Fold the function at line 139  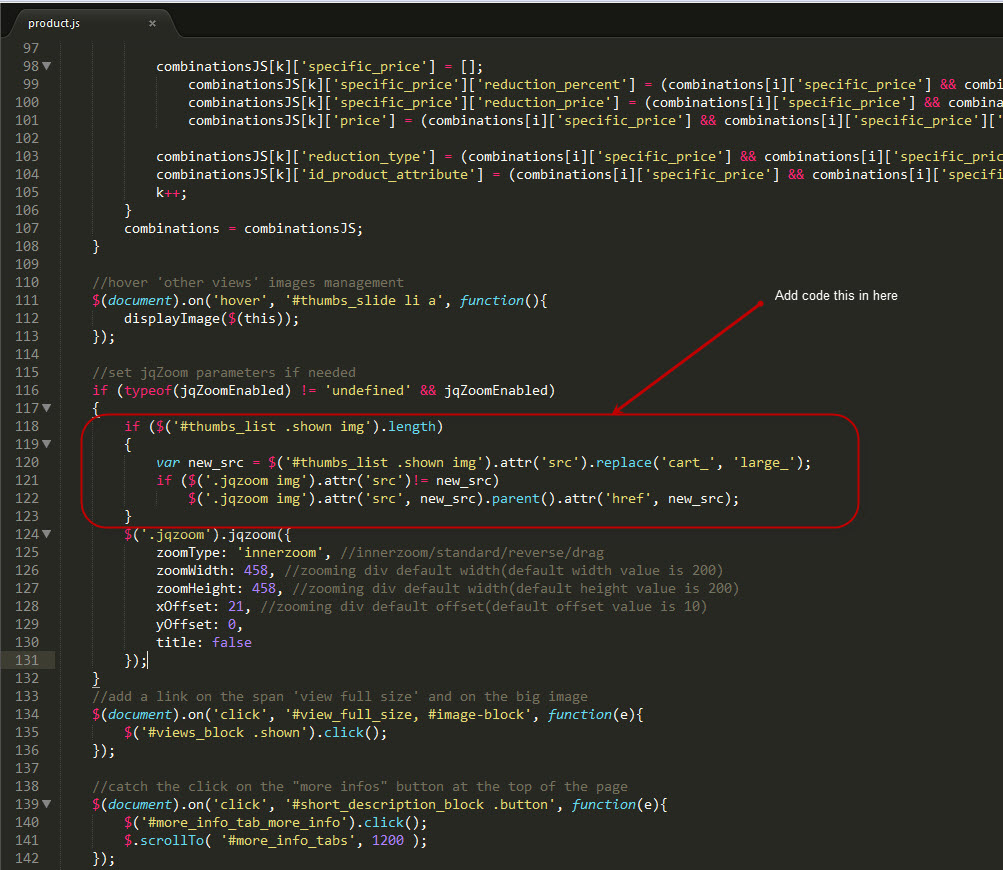click(x=47, y=804)
